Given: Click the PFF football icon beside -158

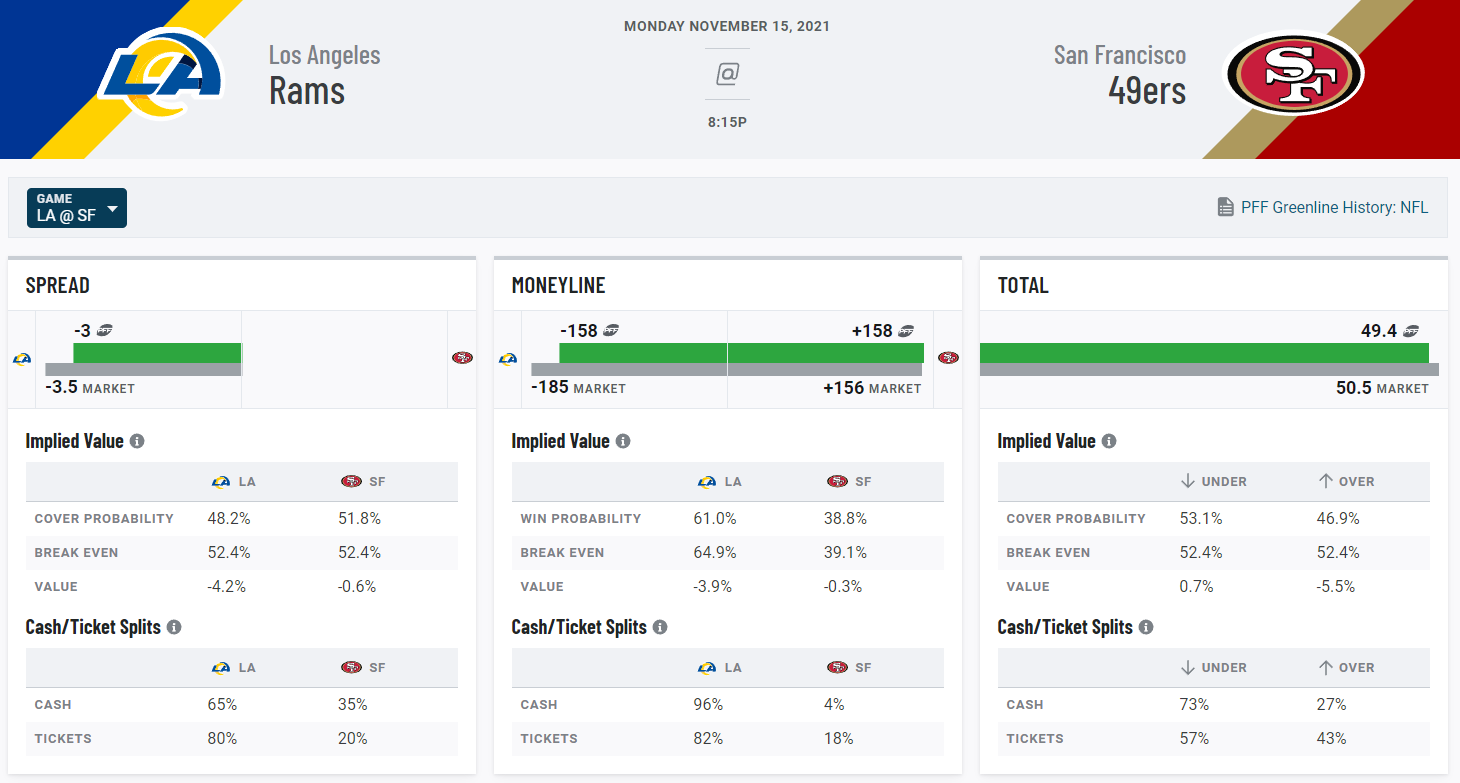Looking at the screenshot, I should coord(611,331).
